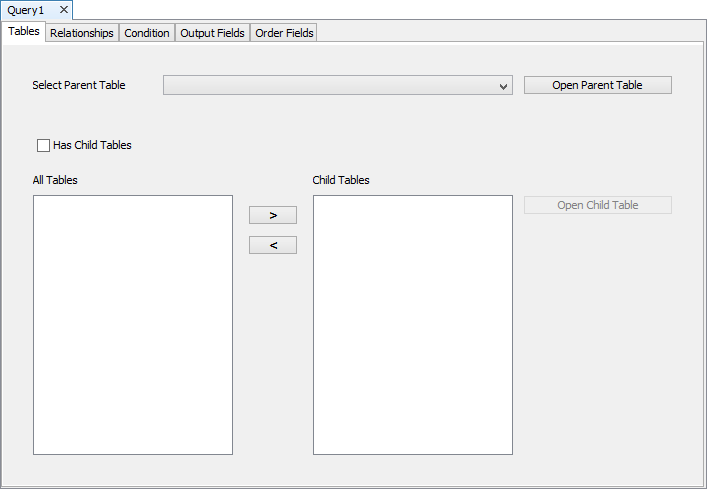Click inside the All Tables list box

click(x=133, y=325)
